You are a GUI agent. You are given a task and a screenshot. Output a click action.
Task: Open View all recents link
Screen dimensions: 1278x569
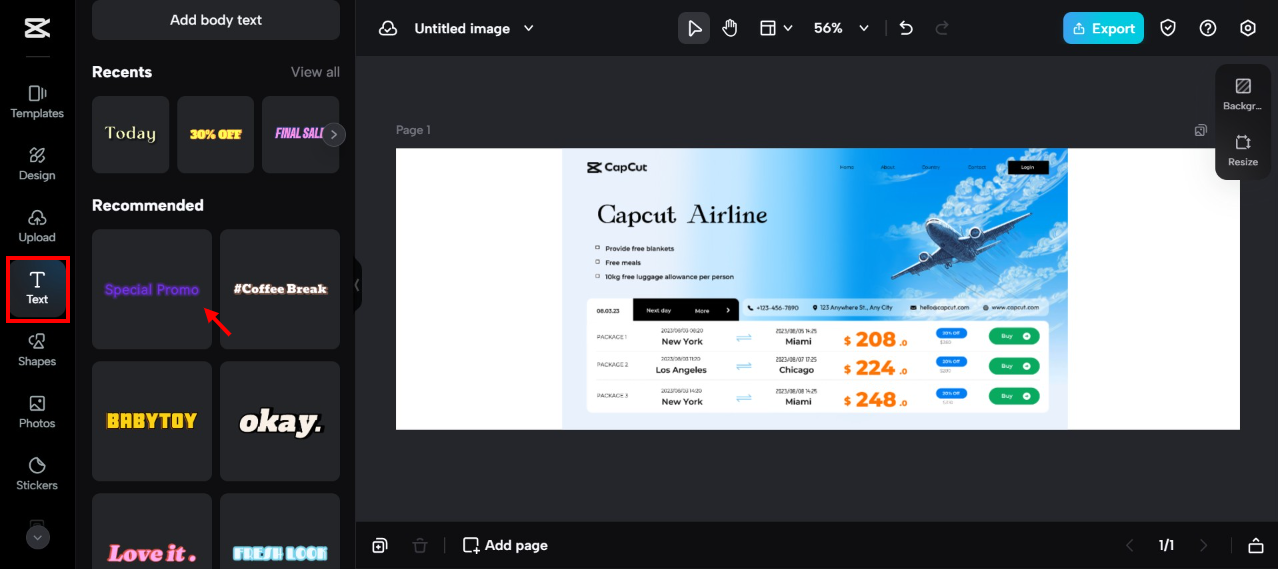point(315,72)
